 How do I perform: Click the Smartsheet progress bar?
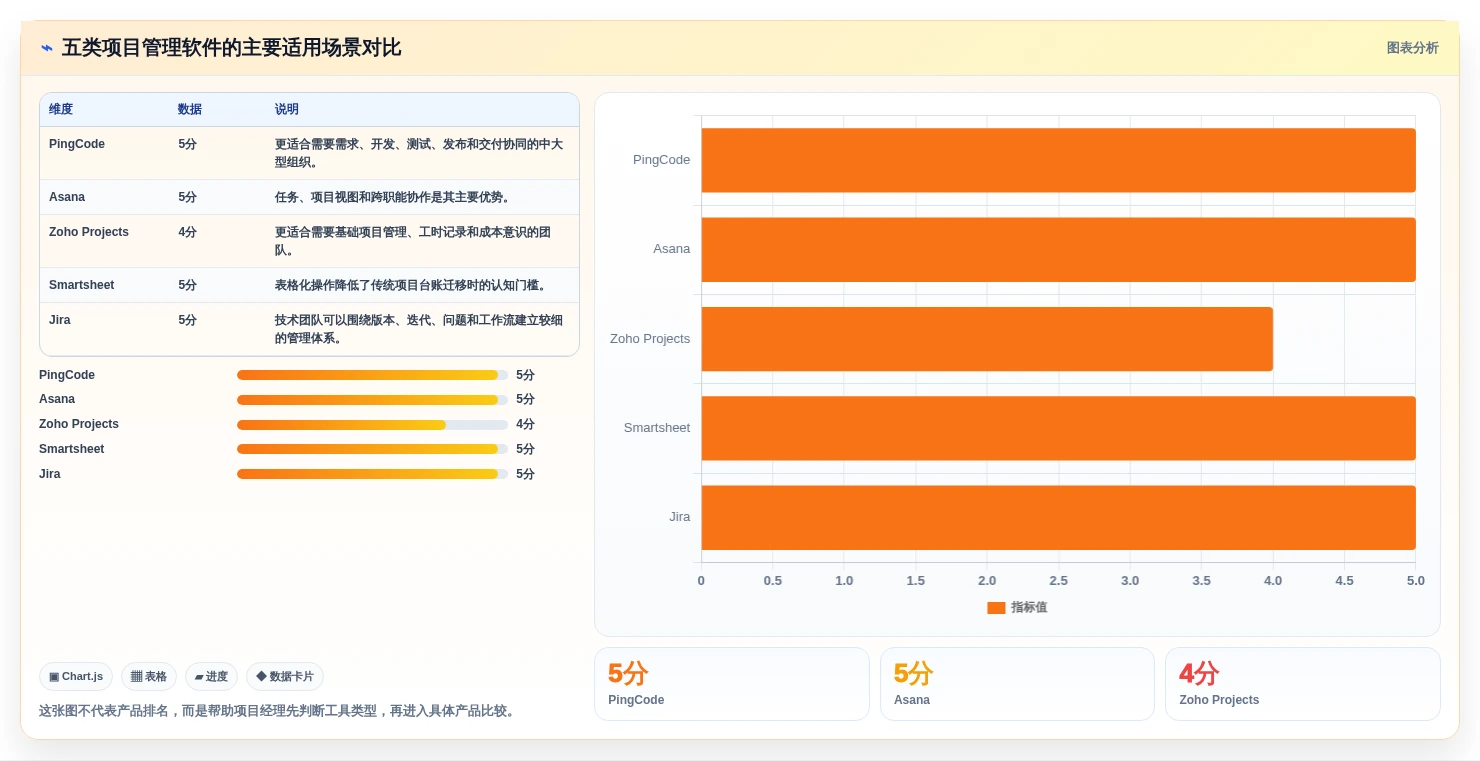tap(372, 449)
